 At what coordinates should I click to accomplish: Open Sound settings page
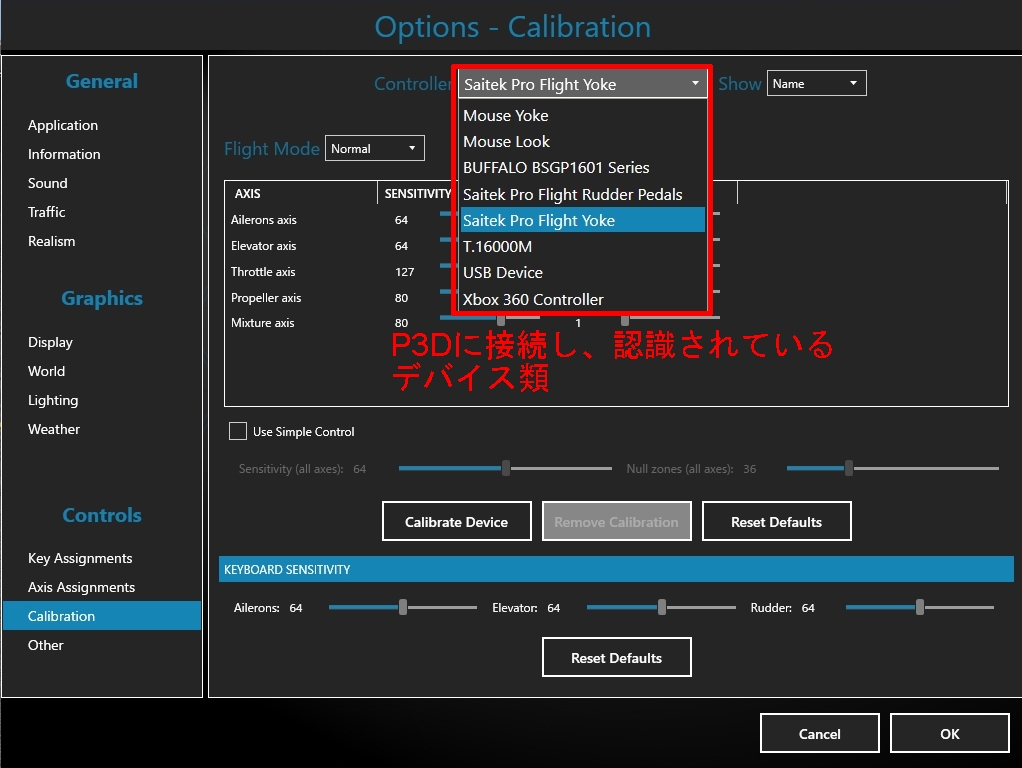pyautogui.click(x=48, y=183)
